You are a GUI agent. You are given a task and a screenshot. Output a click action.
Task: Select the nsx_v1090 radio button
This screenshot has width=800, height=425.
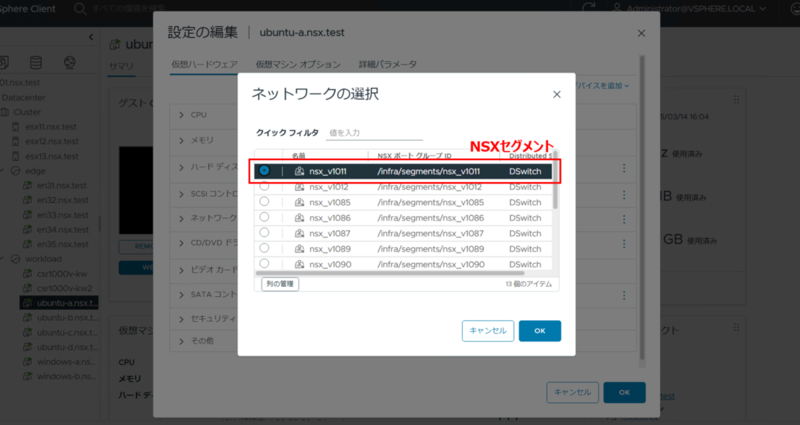tap(264, 264)
